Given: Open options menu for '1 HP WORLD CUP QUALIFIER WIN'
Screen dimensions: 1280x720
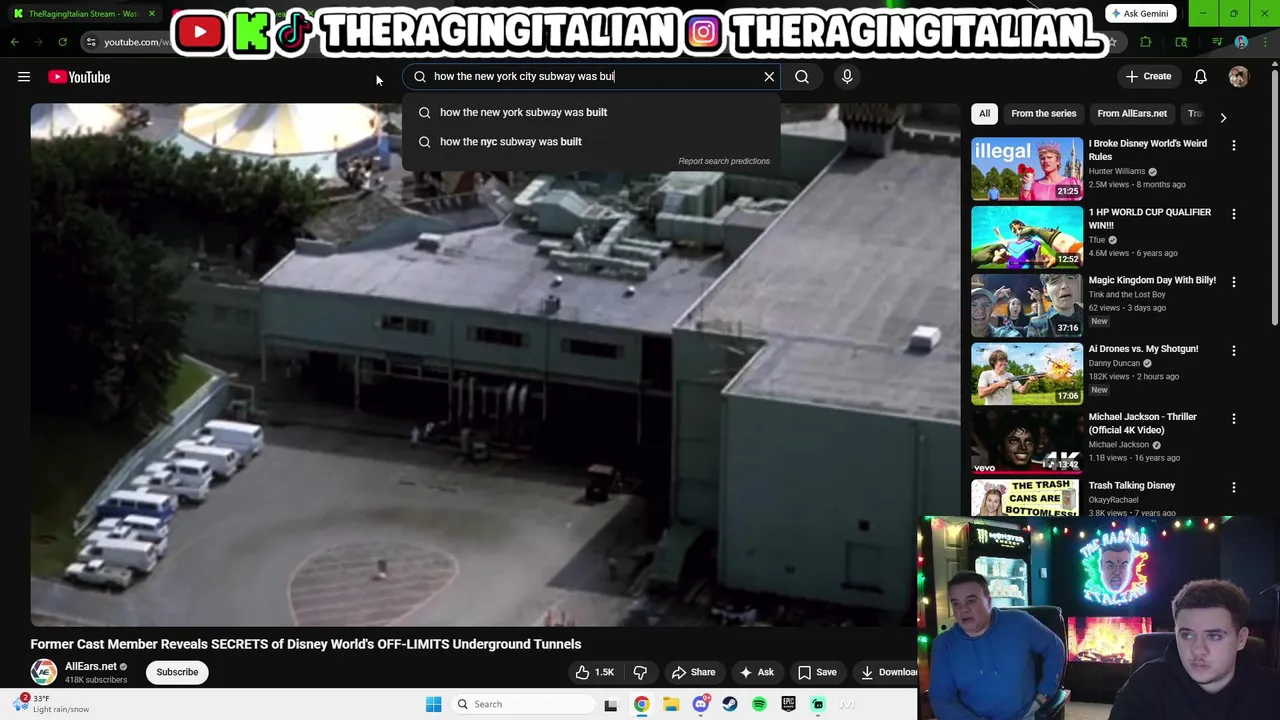Looking at the screenshot, I should pyautogui.click(x=1234, y=214).
